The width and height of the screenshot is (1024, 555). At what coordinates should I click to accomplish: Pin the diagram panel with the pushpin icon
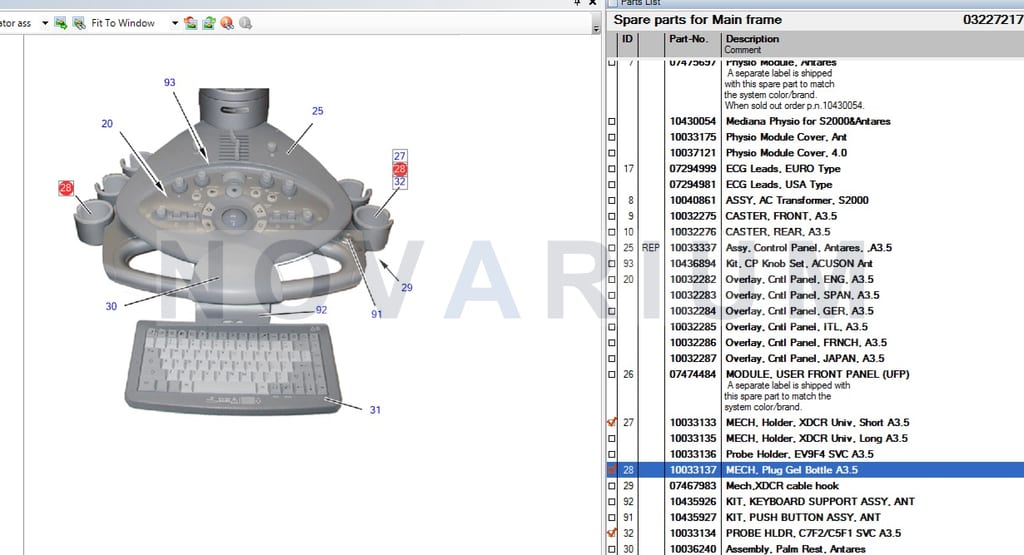point(577,3)
